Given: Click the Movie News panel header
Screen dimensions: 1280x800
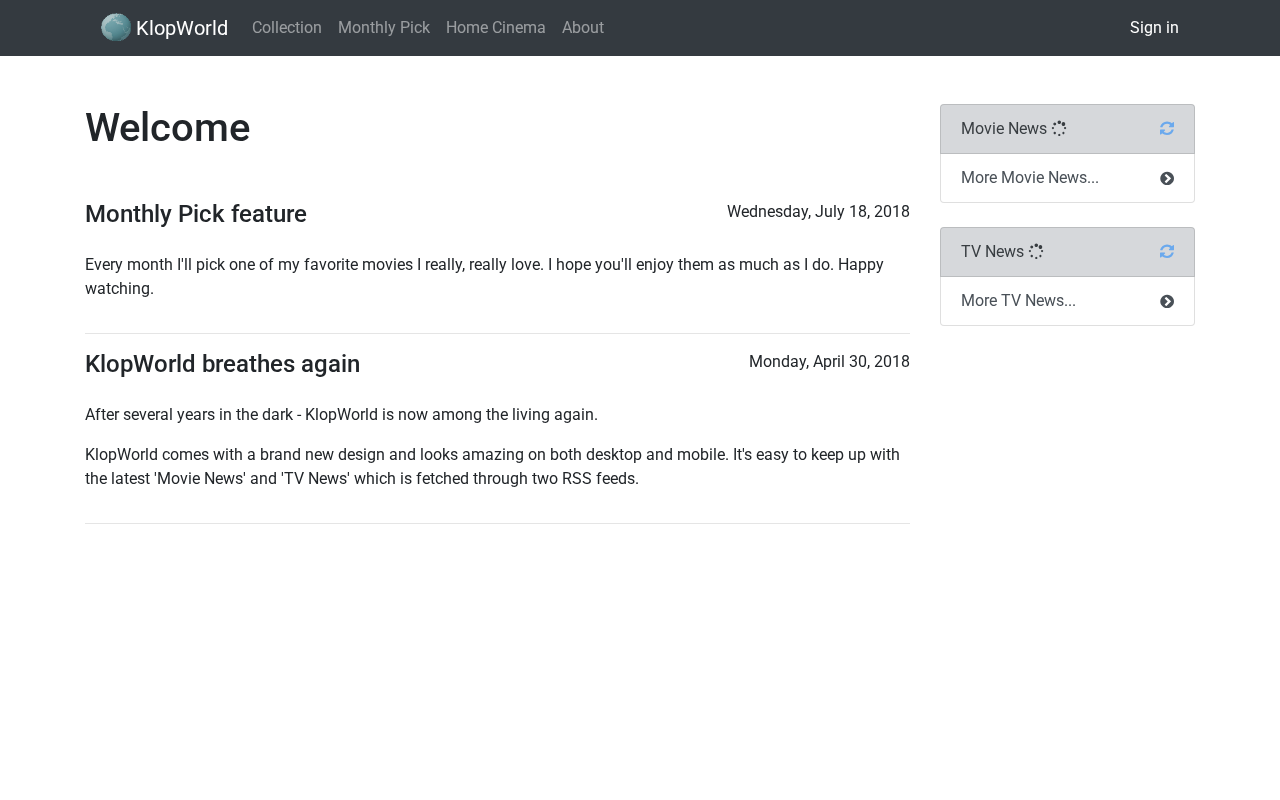Looking at the screenshot, I should pyautogui.click(x=1067, y=129).
